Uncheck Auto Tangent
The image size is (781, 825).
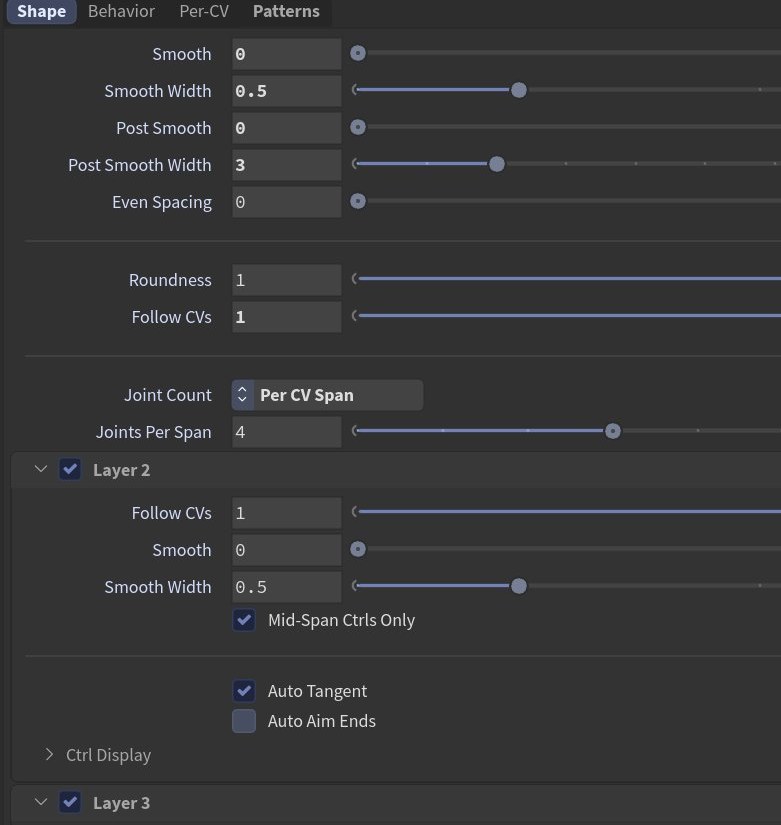click(244, 691)
